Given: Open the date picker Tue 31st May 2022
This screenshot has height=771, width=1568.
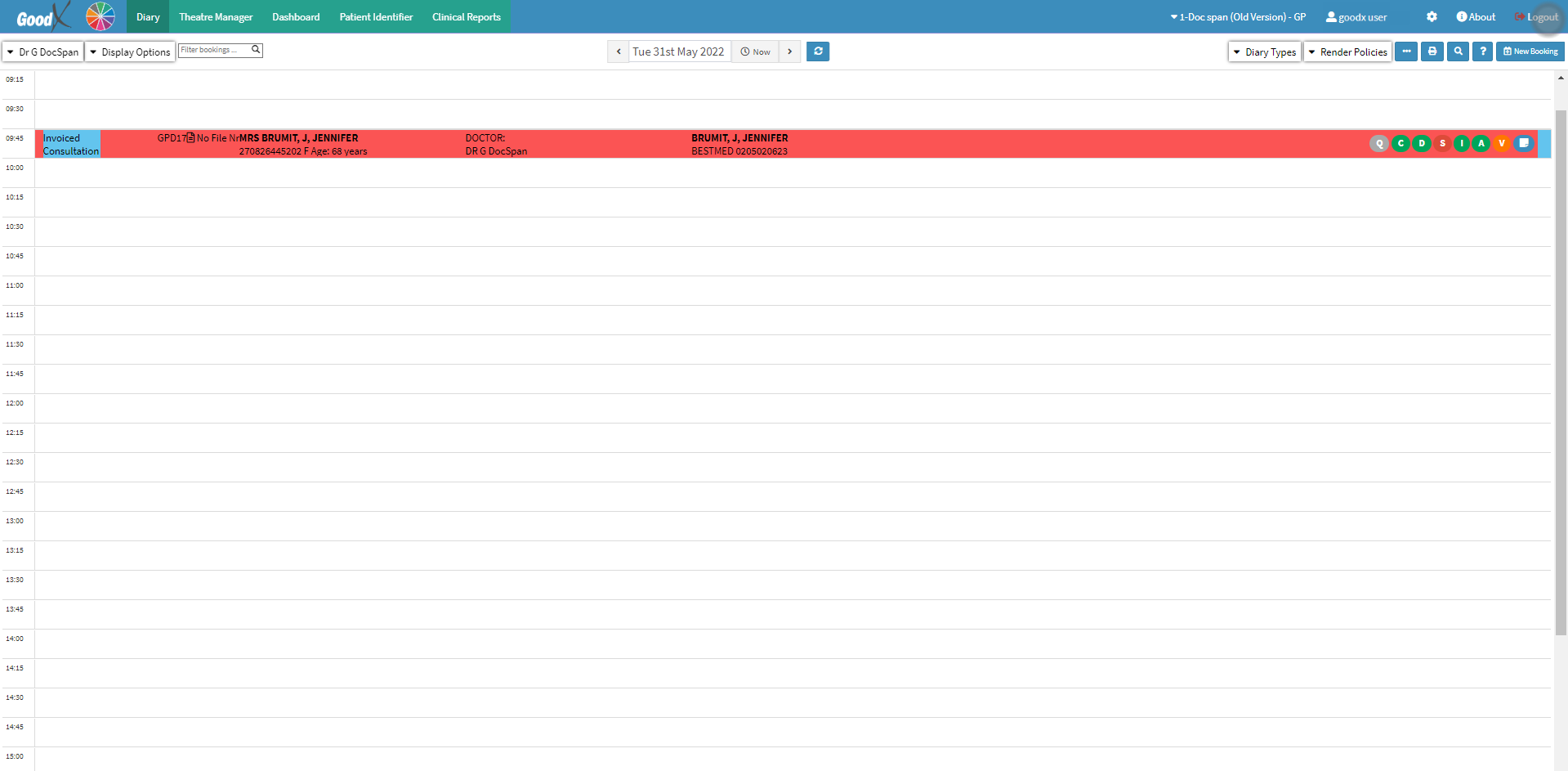Looking at the screenshot, I should (679, 52).
